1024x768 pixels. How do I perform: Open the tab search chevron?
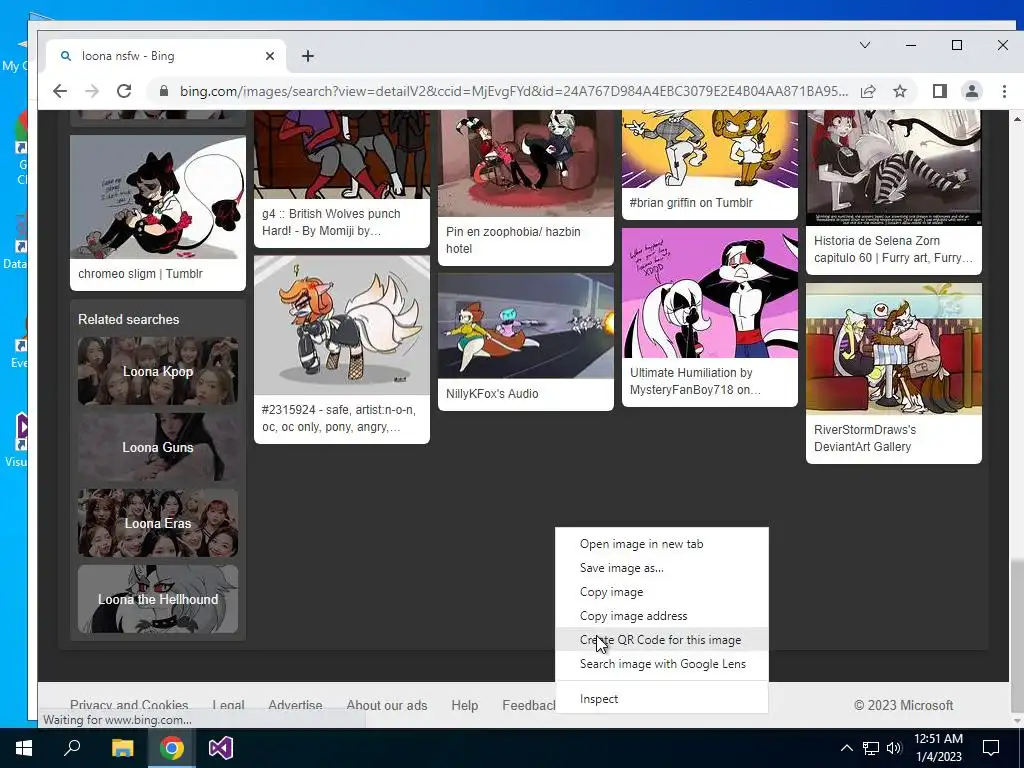(x=865, y=45)
